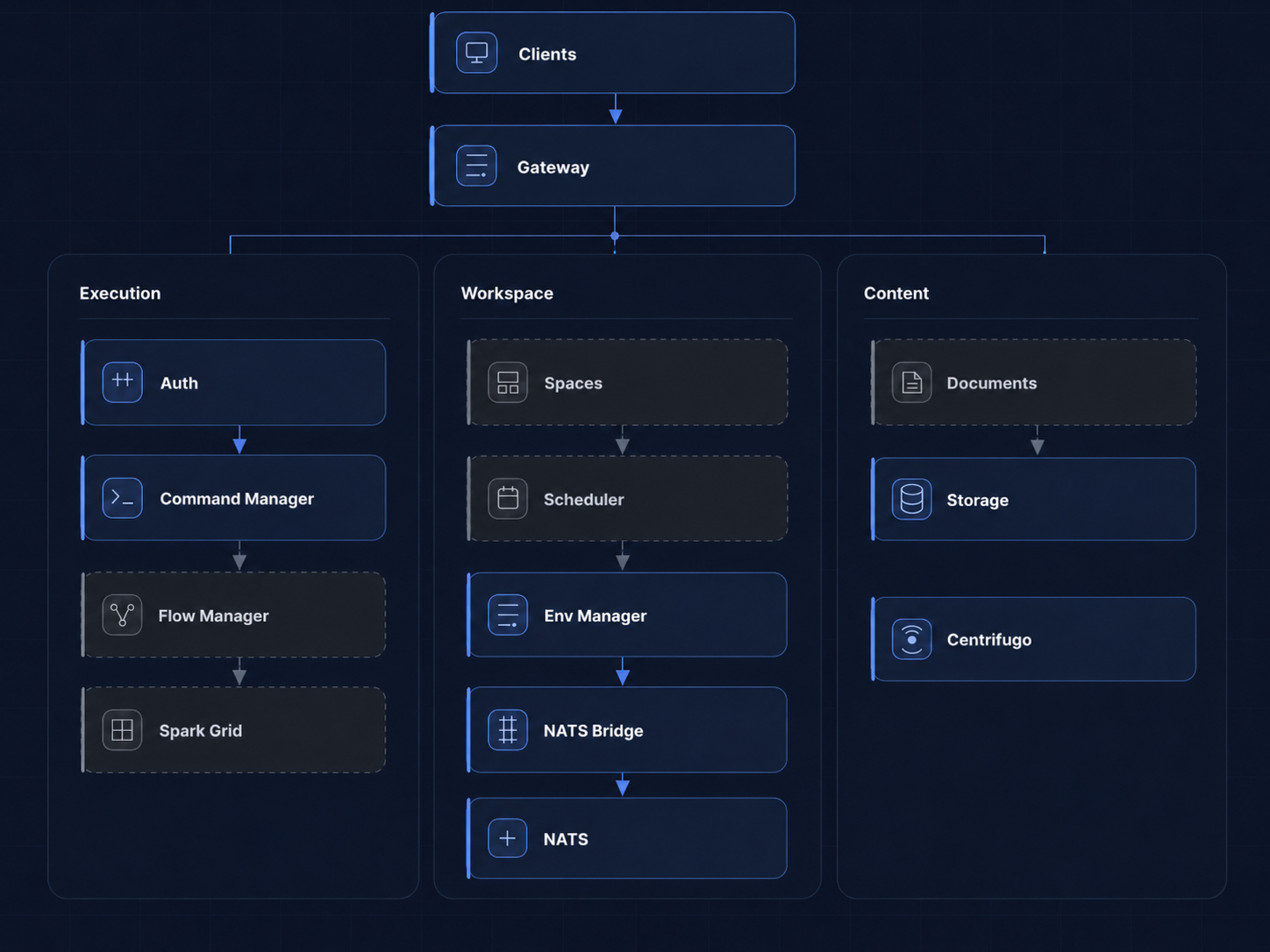
Task: Click the Spaces layout icon
Action: (508, 382)
